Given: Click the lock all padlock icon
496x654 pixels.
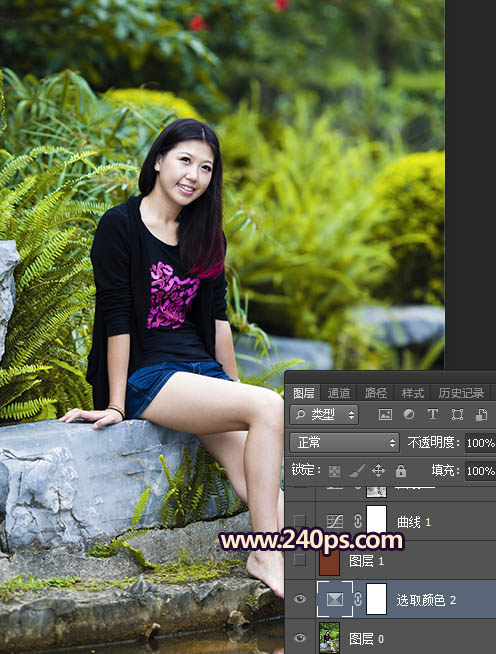Looking at the screenshot, I should click(401, 471).
